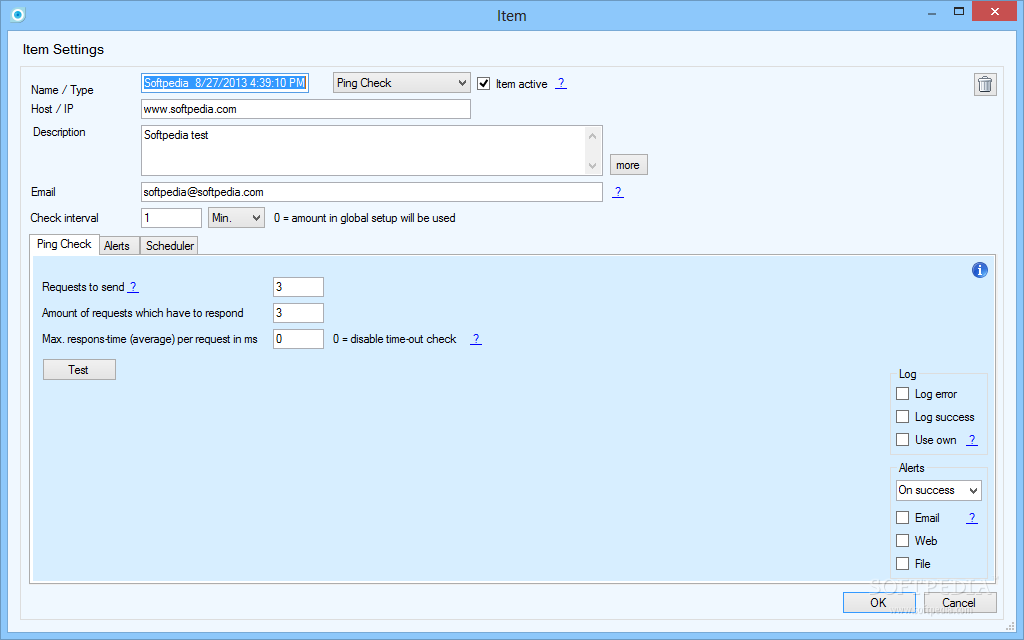Image resolution: width=1024 pixels, height=640 pixels.
Task: Open help link beside Use own checkbox
Action: tap(972, 440)
